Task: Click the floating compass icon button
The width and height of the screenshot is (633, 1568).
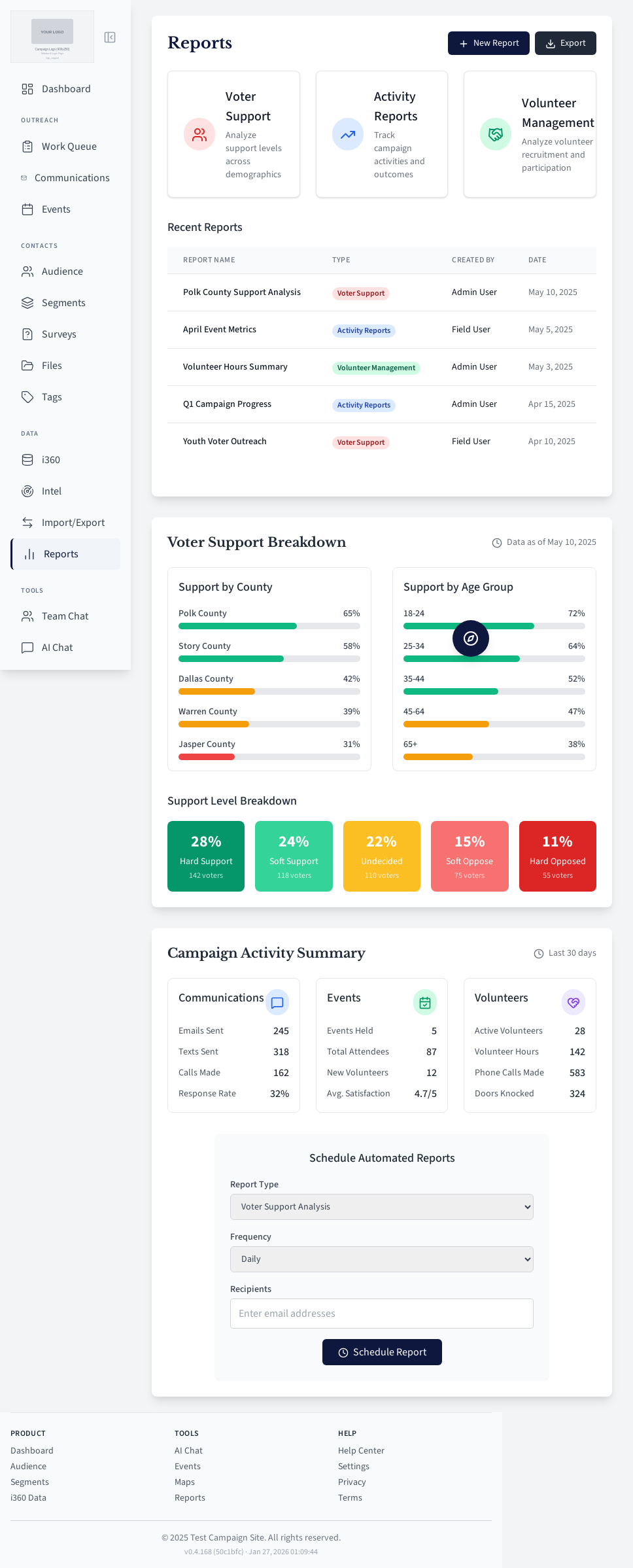Action: (471, 638)
